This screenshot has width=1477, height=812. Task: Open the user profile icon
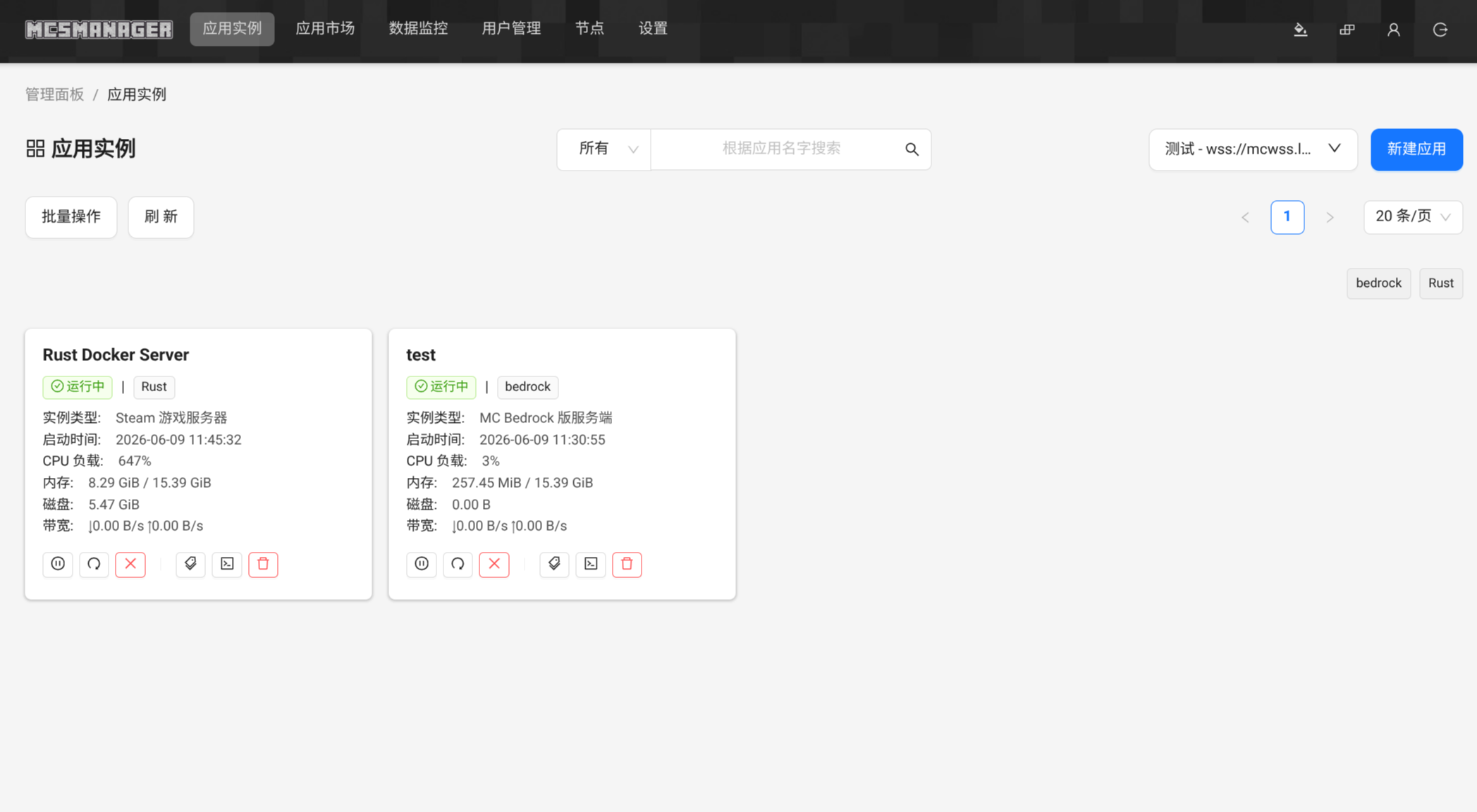pos(1394,29)
